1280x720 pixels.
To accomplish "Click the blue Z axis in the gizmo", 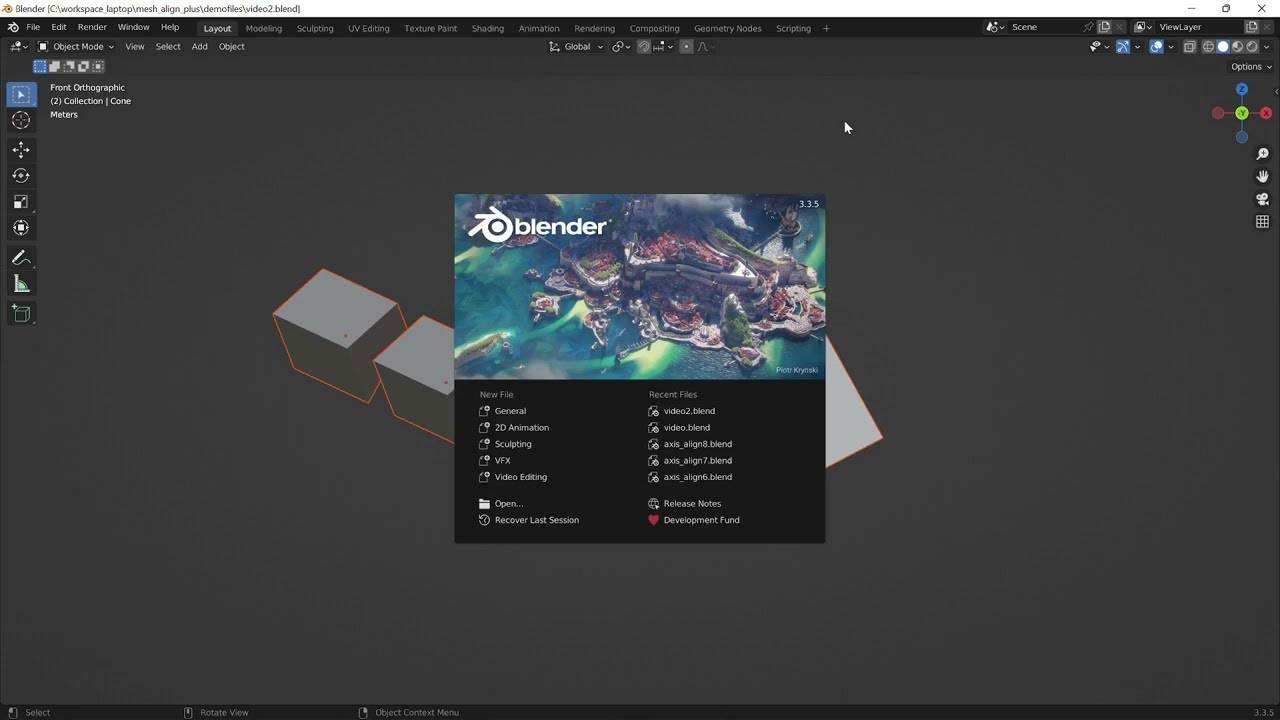I will click(x=1242, y=90).
